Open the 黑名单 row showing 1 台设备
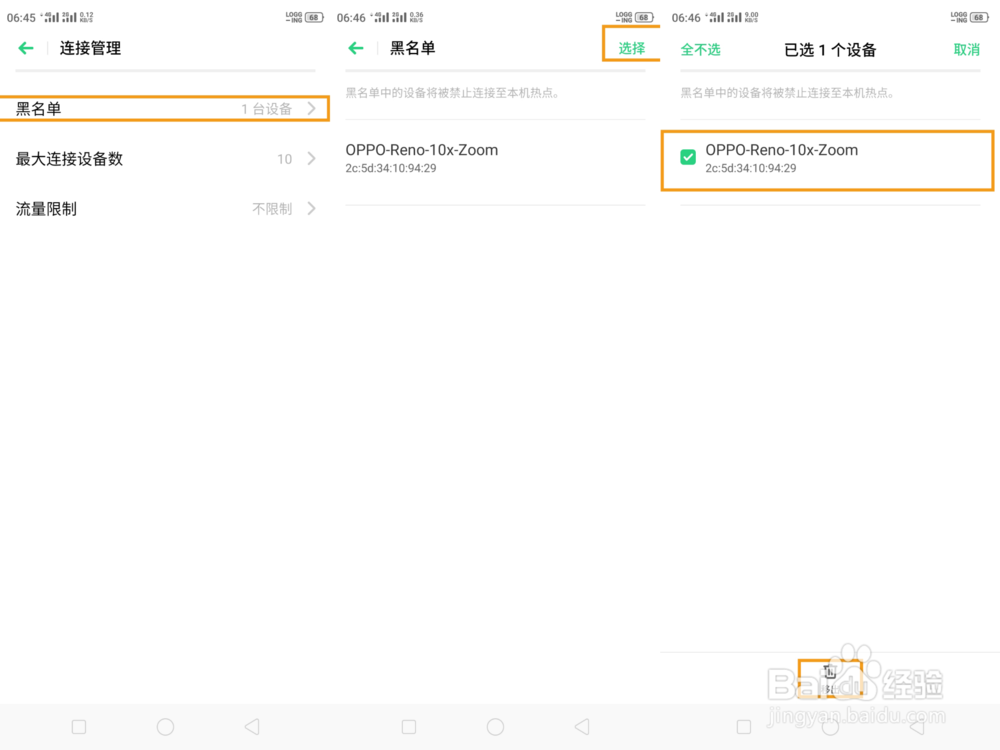The image size is (1000, 750). click(x=165, y=108)
